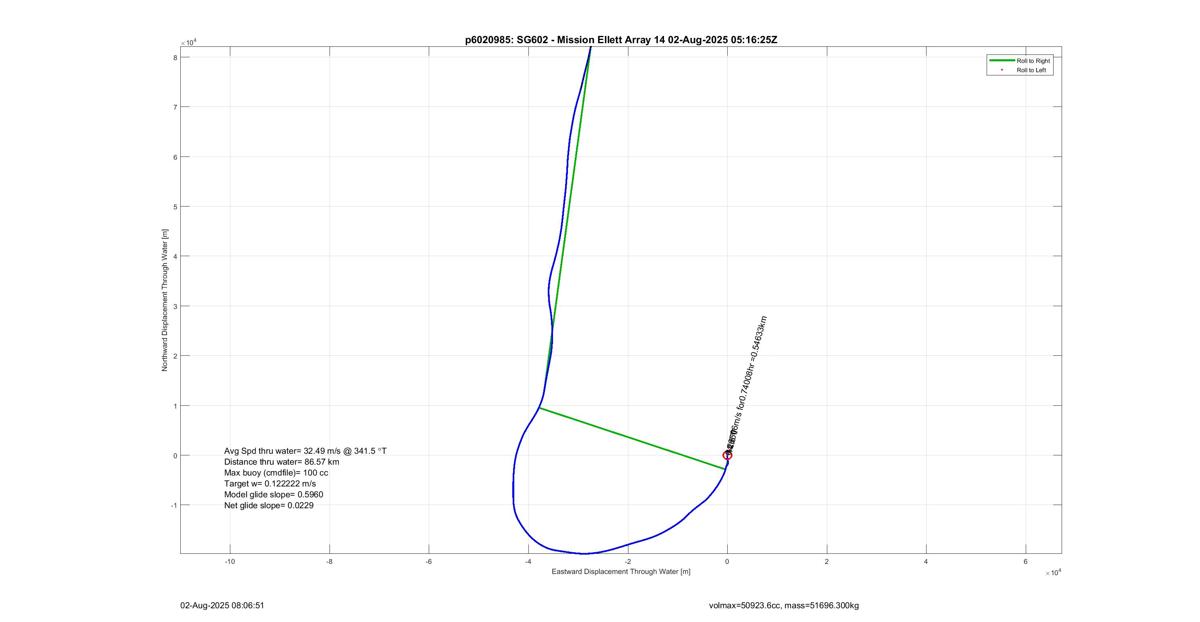Click the y-axis tick label "8"
The height and width of the screenshot is (622, 1200).
pos(175,57)
